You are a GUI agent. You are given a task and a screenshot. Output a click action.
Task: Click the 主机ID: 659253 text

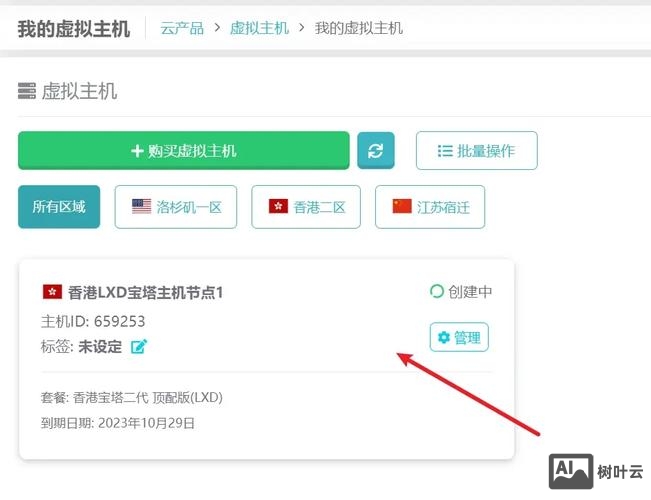click(93, 321)
